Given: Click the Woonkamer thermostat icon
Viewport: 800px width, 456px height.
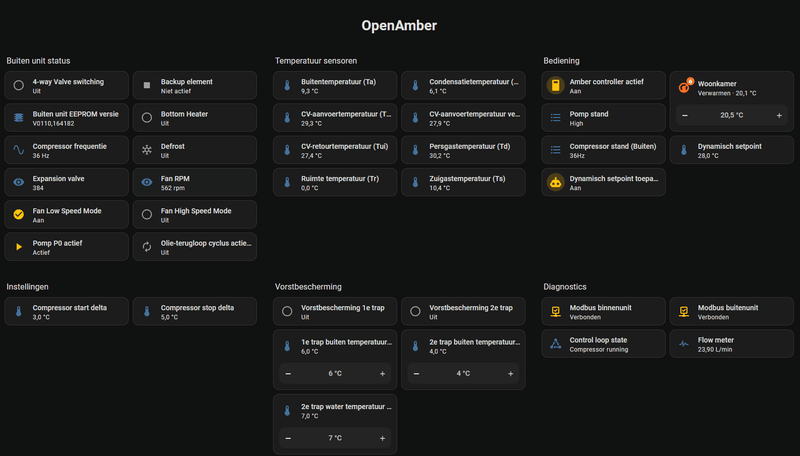Looking at the screenshot, I should click(685, 87).
